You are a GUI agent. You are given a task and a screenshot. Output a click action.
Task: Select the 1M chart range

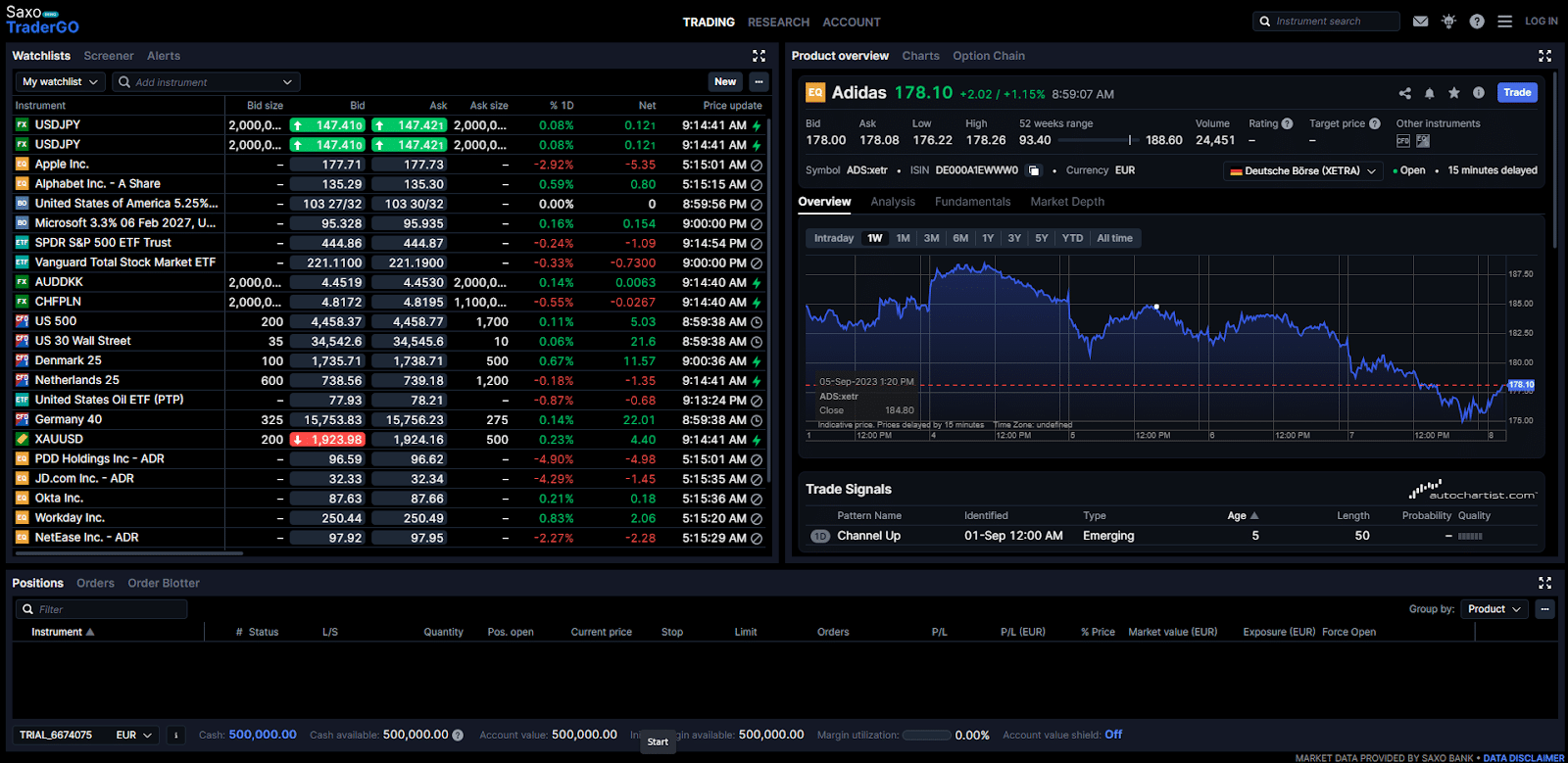point(904,238)
